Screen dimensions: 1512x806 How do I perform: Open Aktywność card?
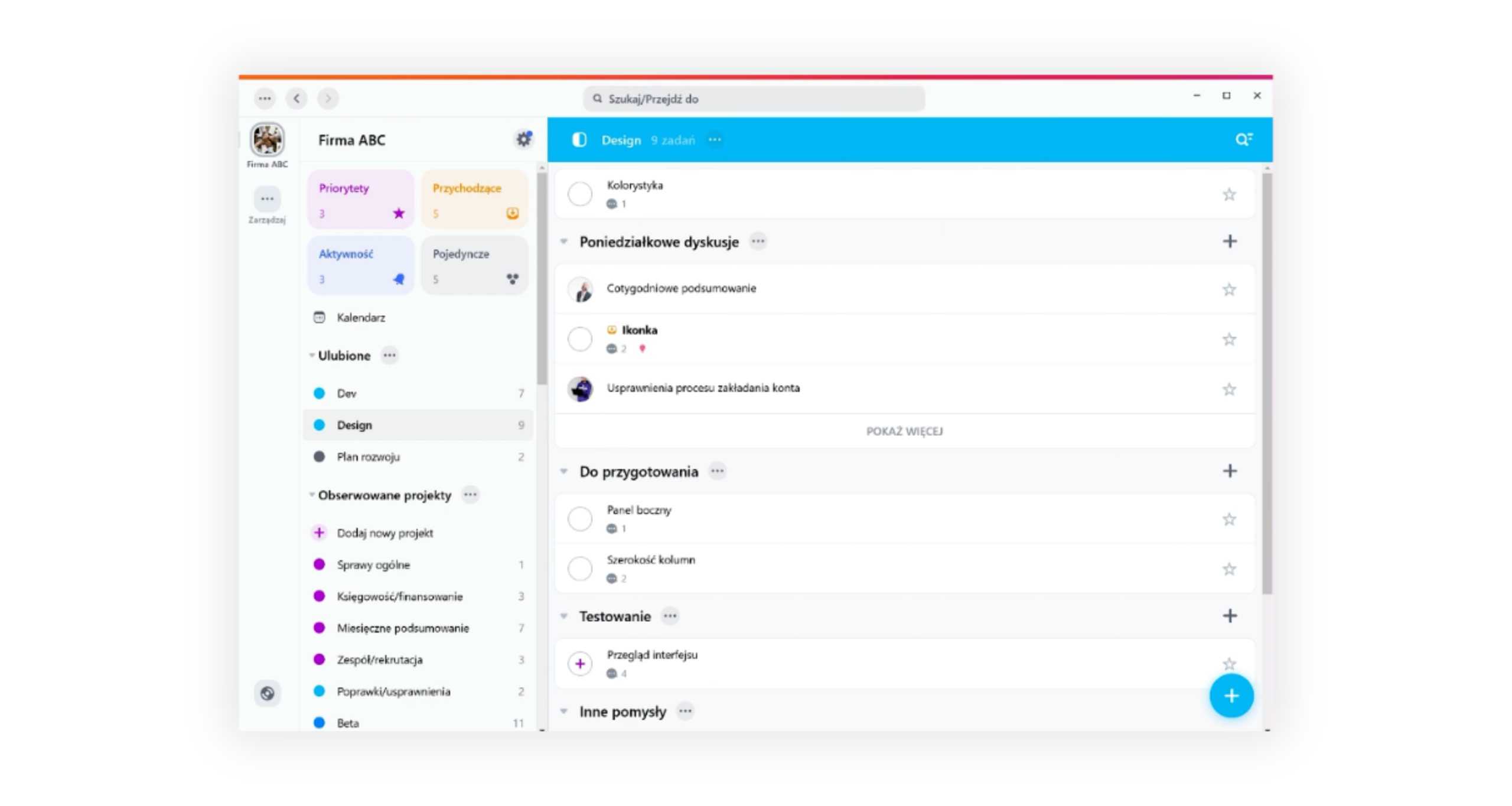tap(360, 265)
